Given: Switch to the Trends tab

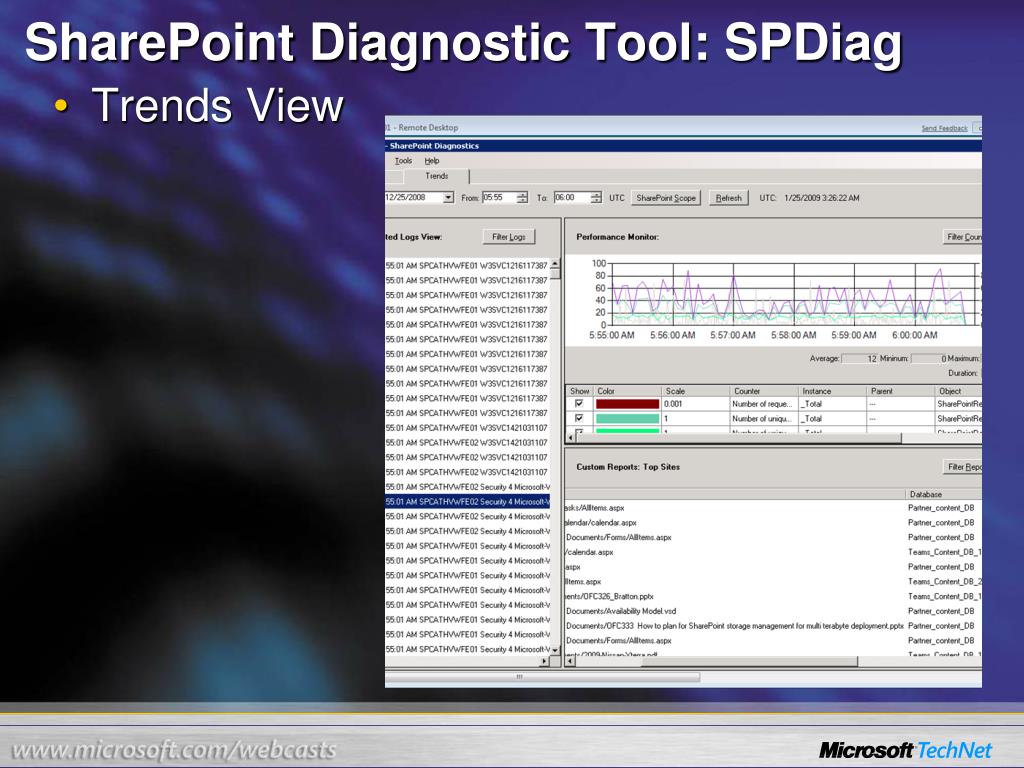Looking at the screenshot, I should point(437,176).
